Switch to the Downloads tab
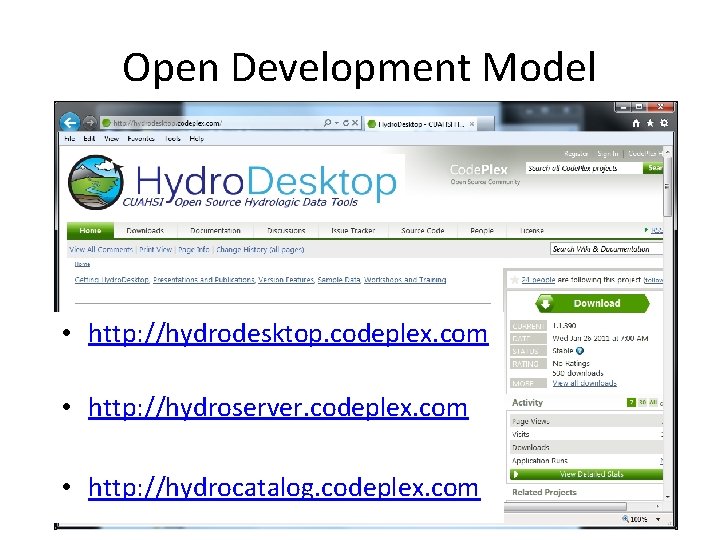 (x=145, y=231)
